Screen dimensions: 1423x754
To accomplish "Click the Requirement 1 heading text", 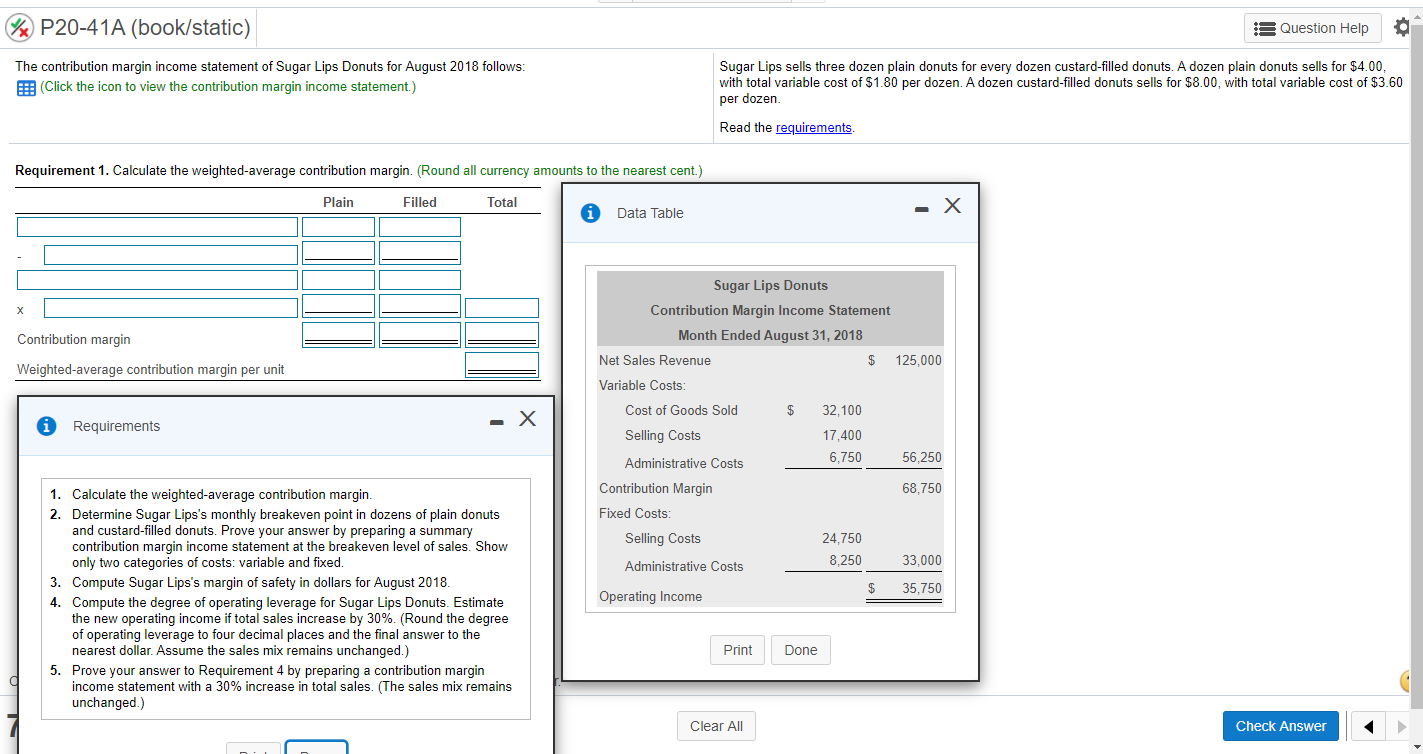I will [x=62, y=171].
